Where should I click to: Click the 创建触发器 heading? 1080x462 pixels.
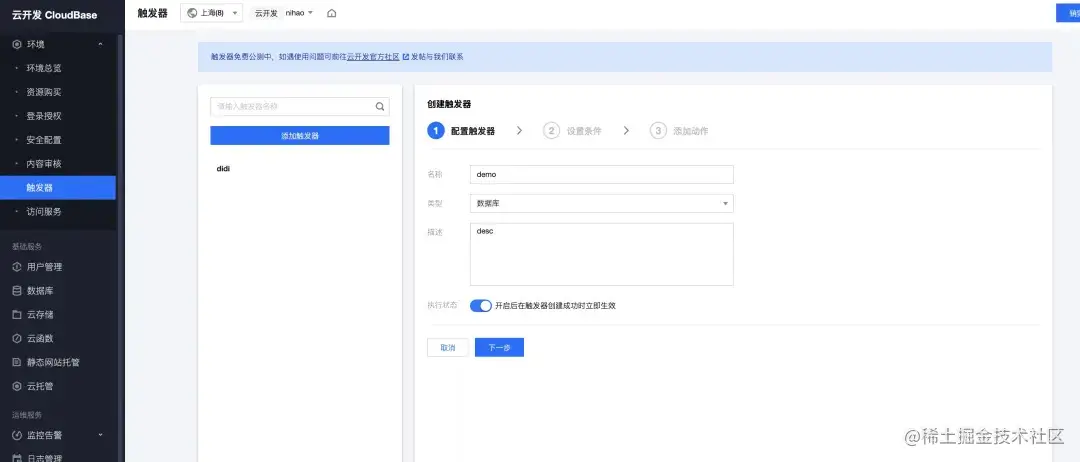click(449, 105)
